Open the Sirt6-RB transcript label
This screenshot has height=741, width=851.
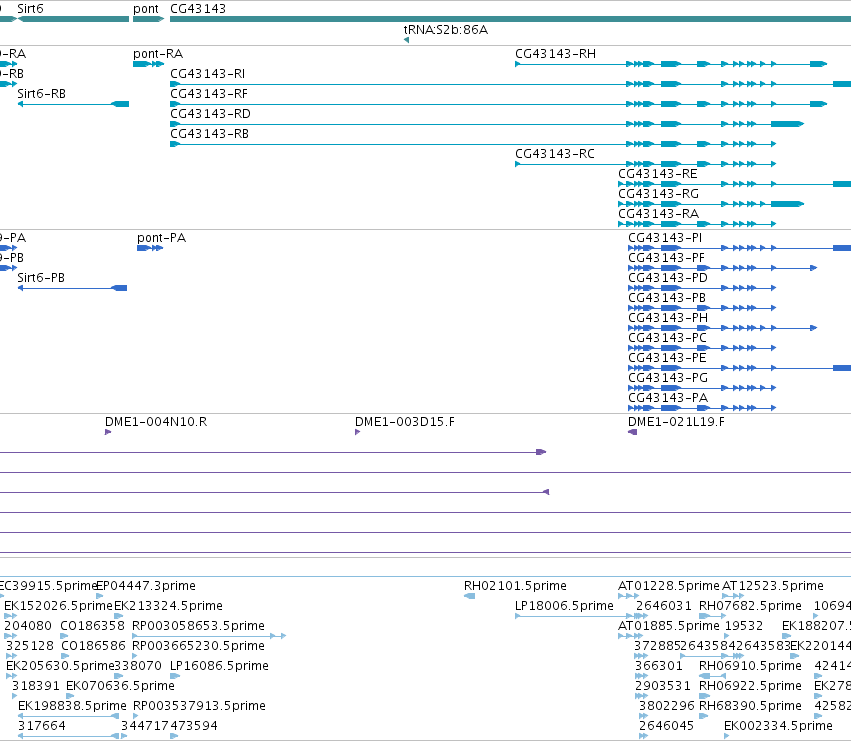pyautogui.click(x=42, y=94)
